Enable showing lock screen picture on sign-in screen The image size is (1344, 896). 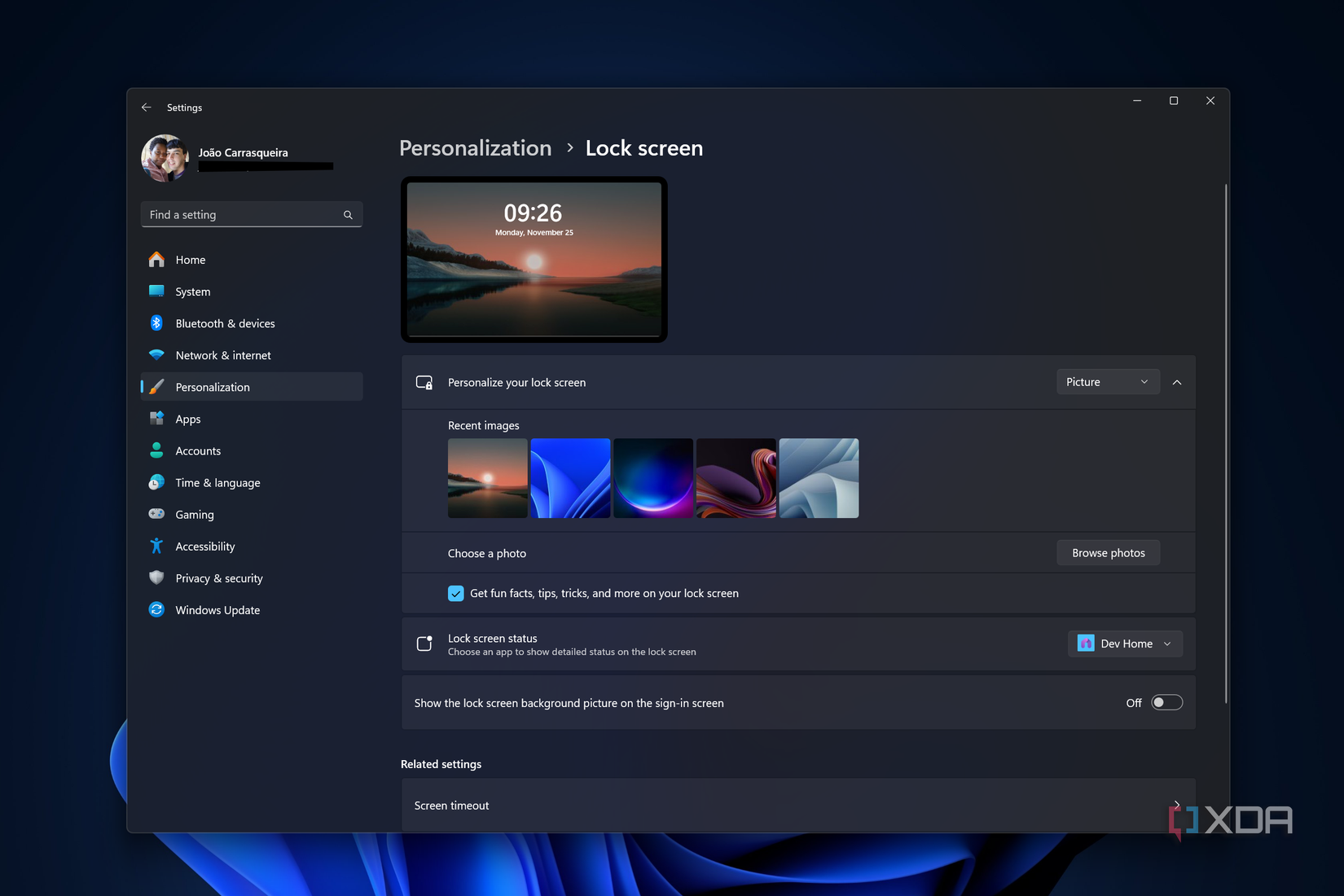[x=1166, y=701]
